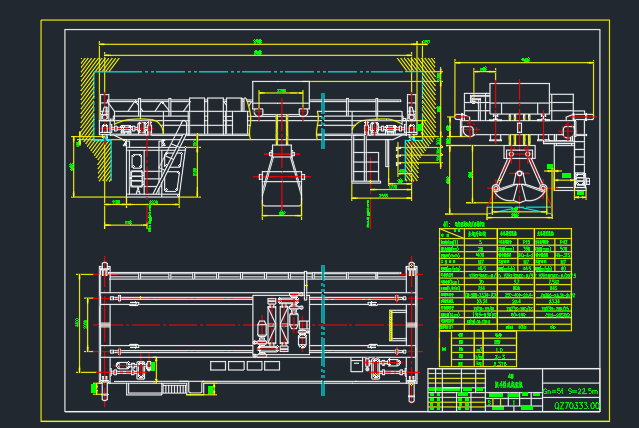639x428 pixels.
Task: Click the Gn=5t S=22.5m specification text
Action: point(571,391)
